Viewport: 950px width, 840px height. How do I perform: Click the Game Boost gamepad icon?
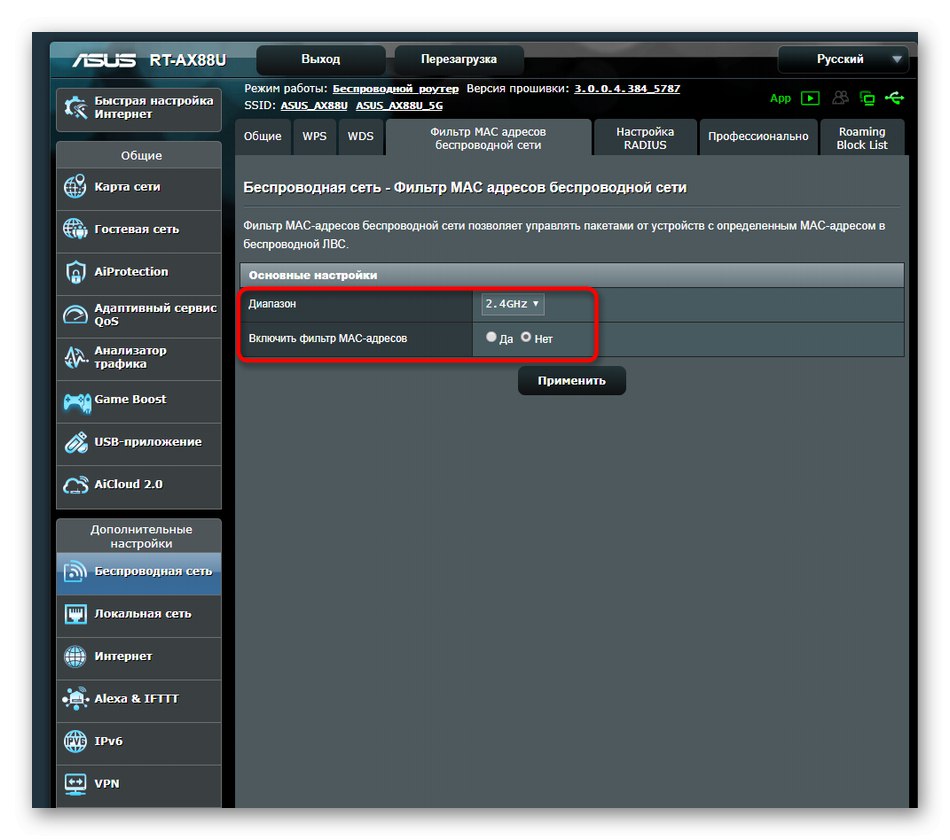point(77,402)
